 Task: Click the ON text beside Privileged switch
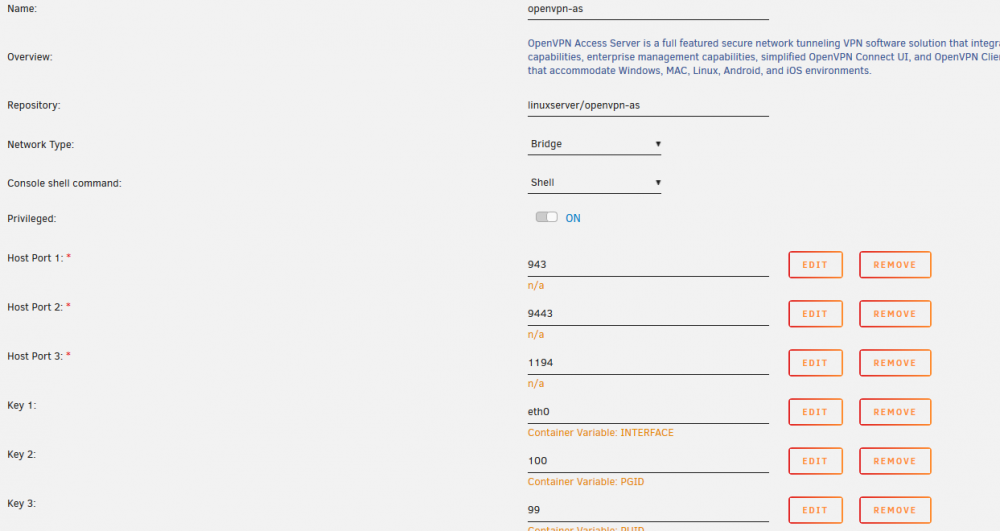click(573, 218)
